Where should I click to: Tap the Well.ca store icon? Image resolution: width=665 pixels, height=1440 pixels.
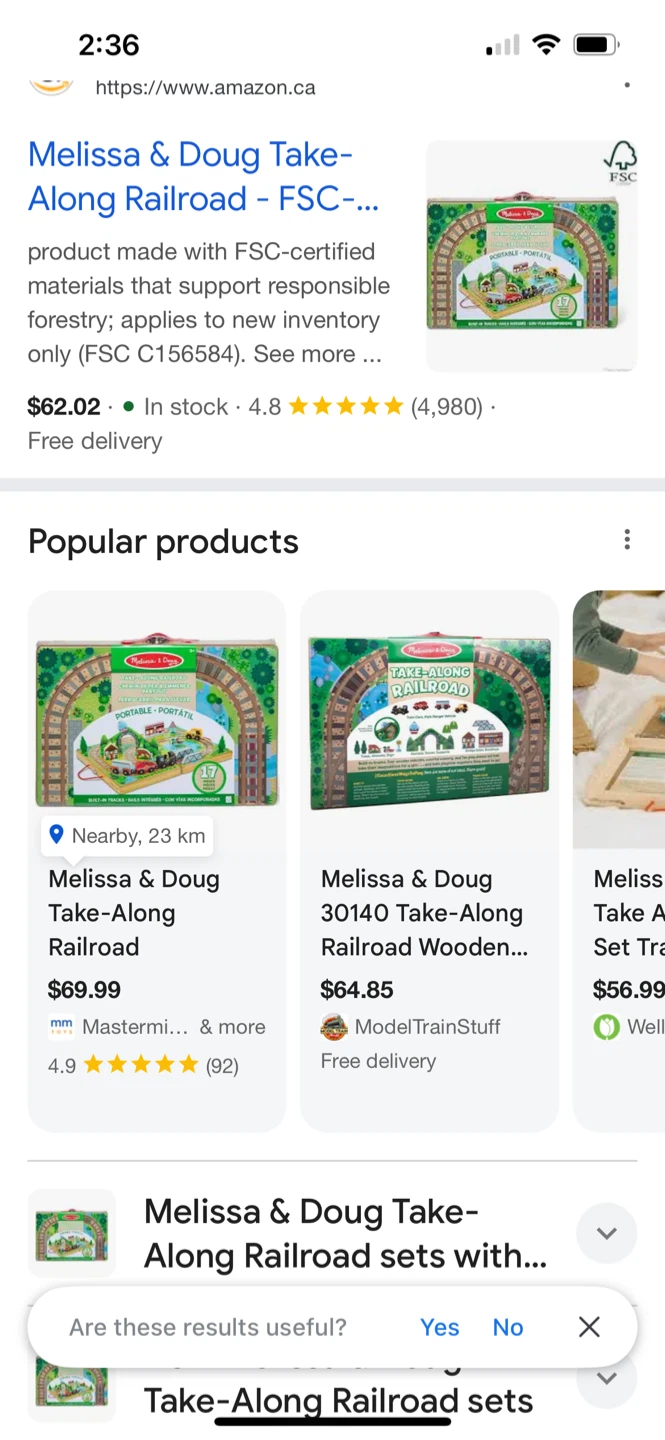[x=606, y=1027]
